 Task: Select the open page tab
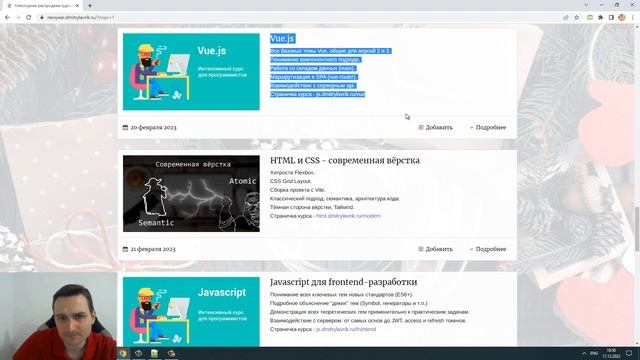(42, 6)
